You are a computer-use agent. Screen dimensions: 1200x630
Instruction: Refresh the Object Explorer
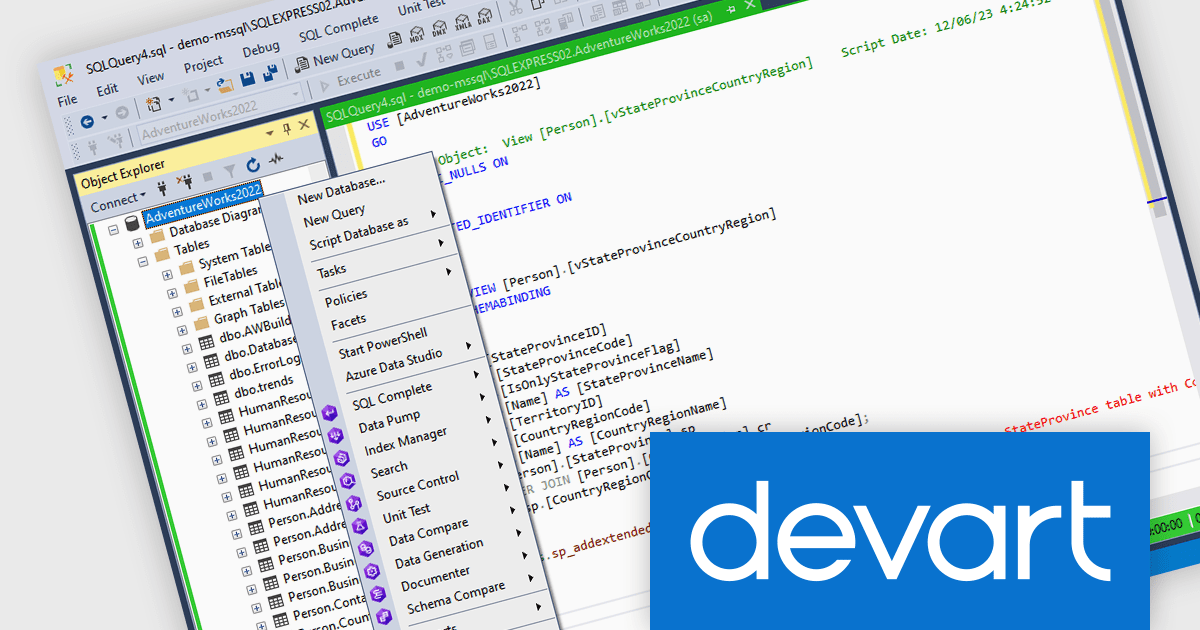[x=252, y=167]
